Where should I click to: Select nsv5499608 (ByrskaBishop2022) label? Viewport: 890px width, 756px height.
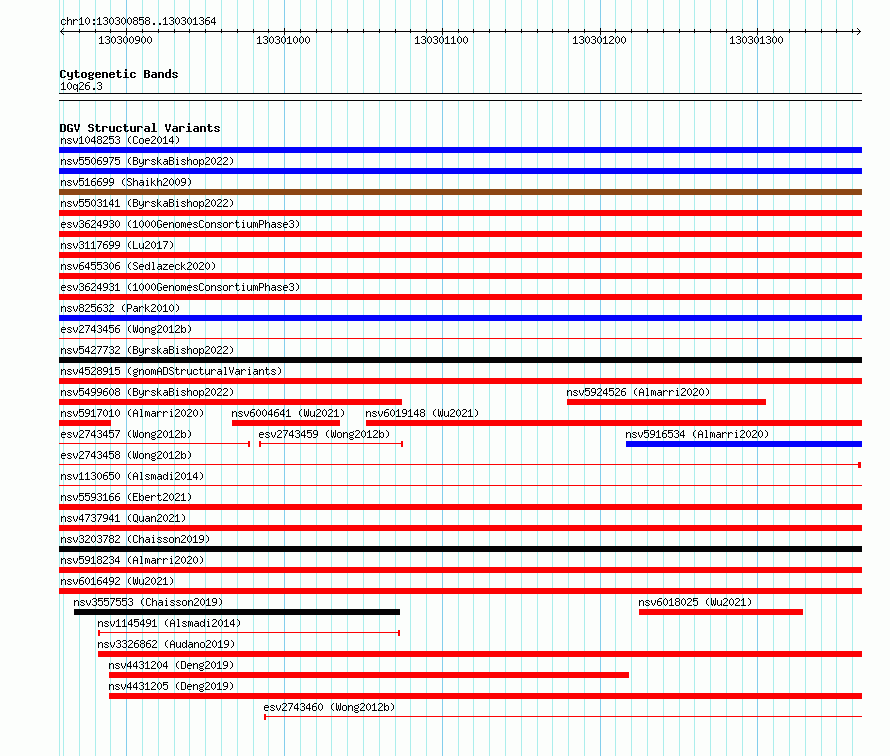click(147, 392)
